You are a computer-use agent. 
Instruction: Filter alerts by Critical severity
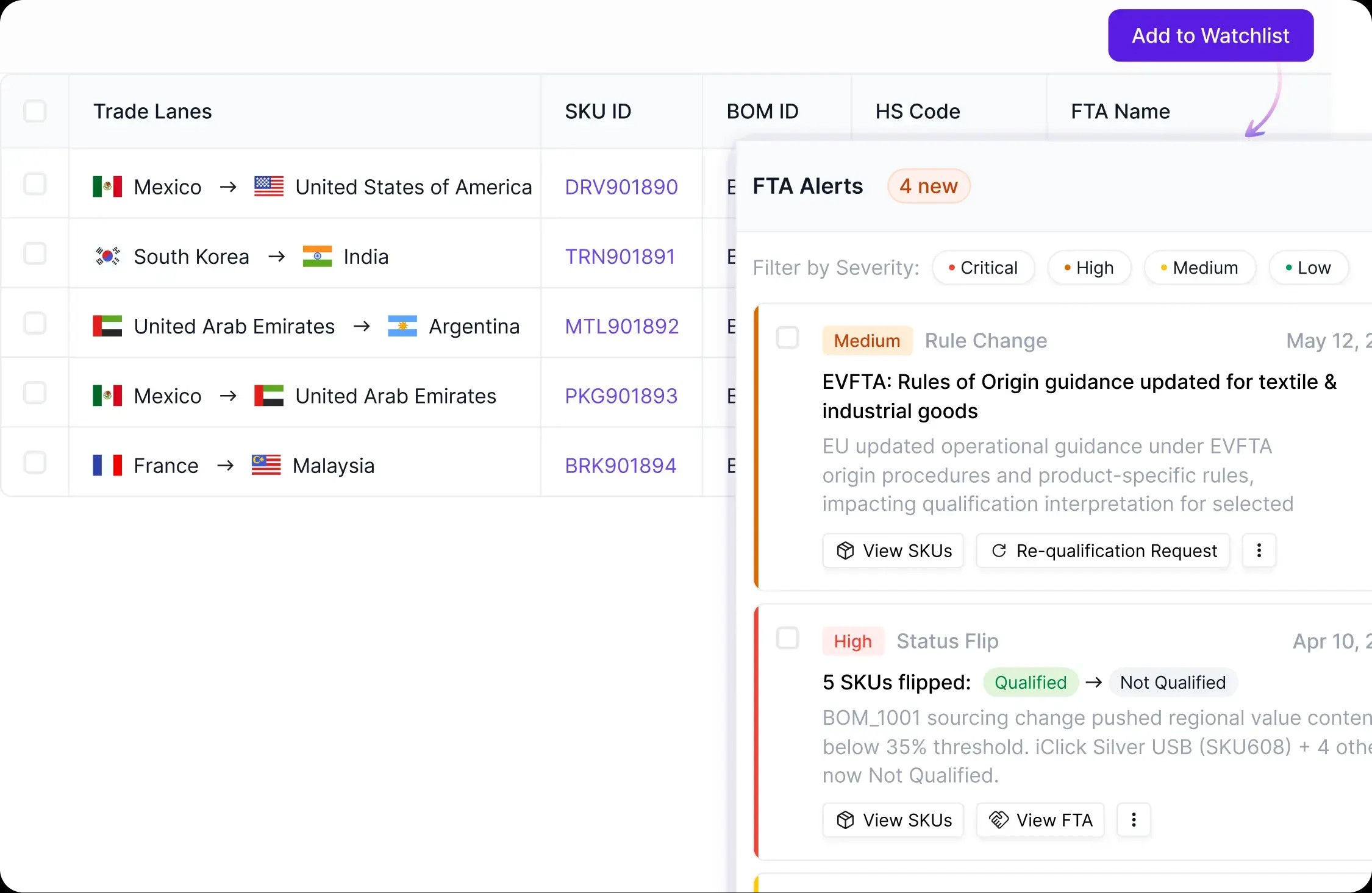tap(983, 268)
